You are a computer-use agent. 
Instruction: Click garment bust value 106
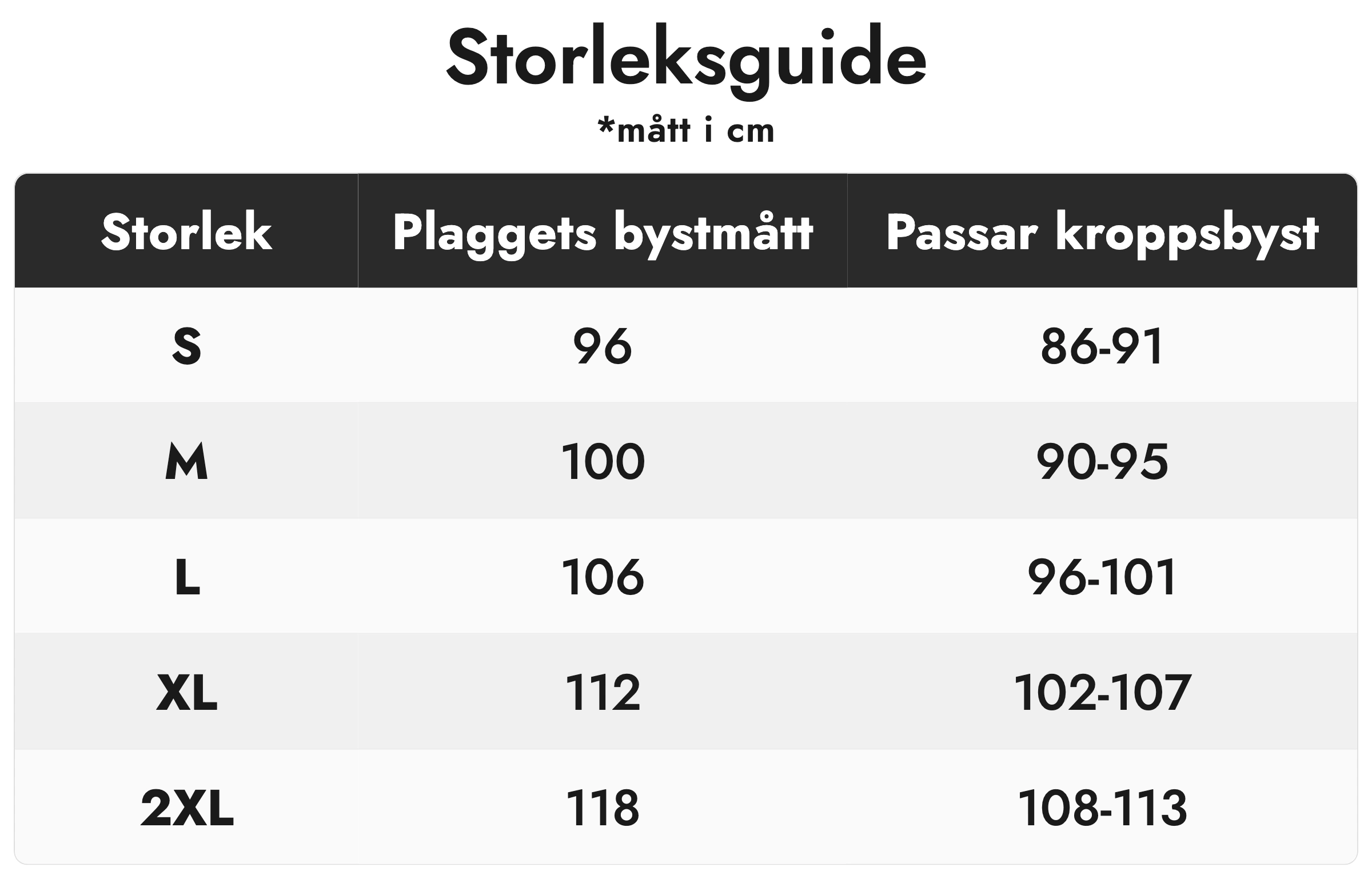[x=603, y=577]
